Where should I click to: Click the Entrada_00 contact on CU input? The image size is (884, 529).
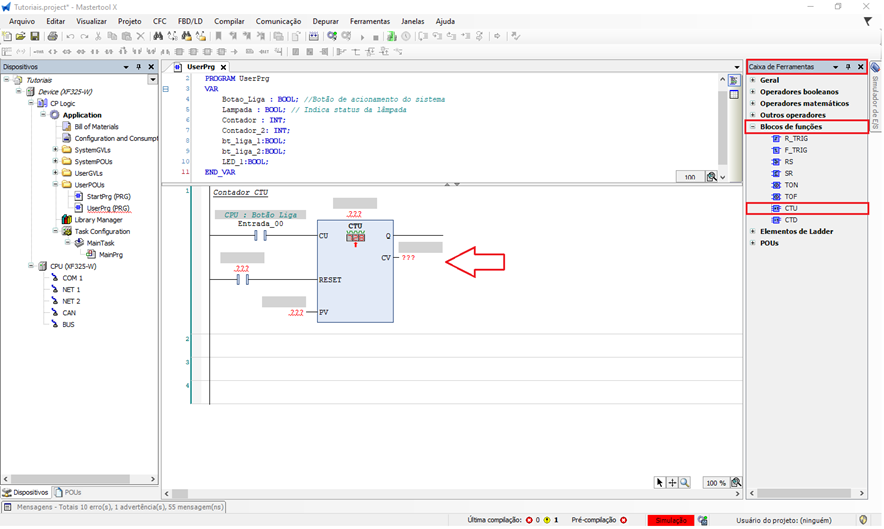(x=260, y=237)
